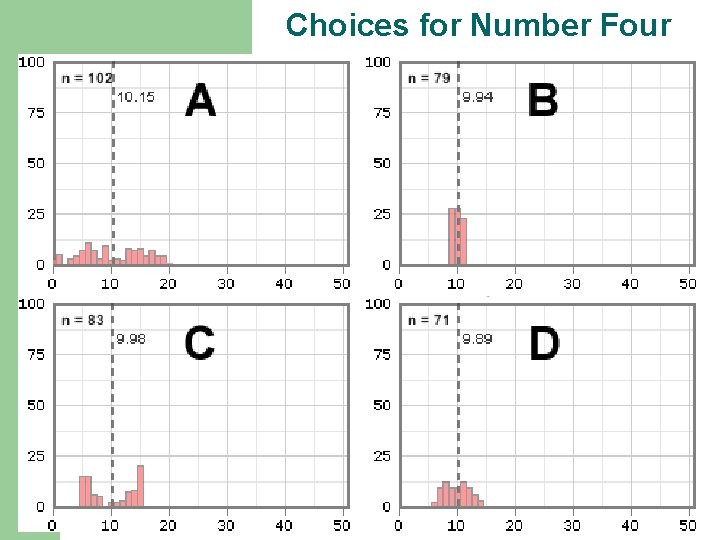Click the tallest bar in histogram B
Viewport: 720px width, 540px height.
[453, 238]
